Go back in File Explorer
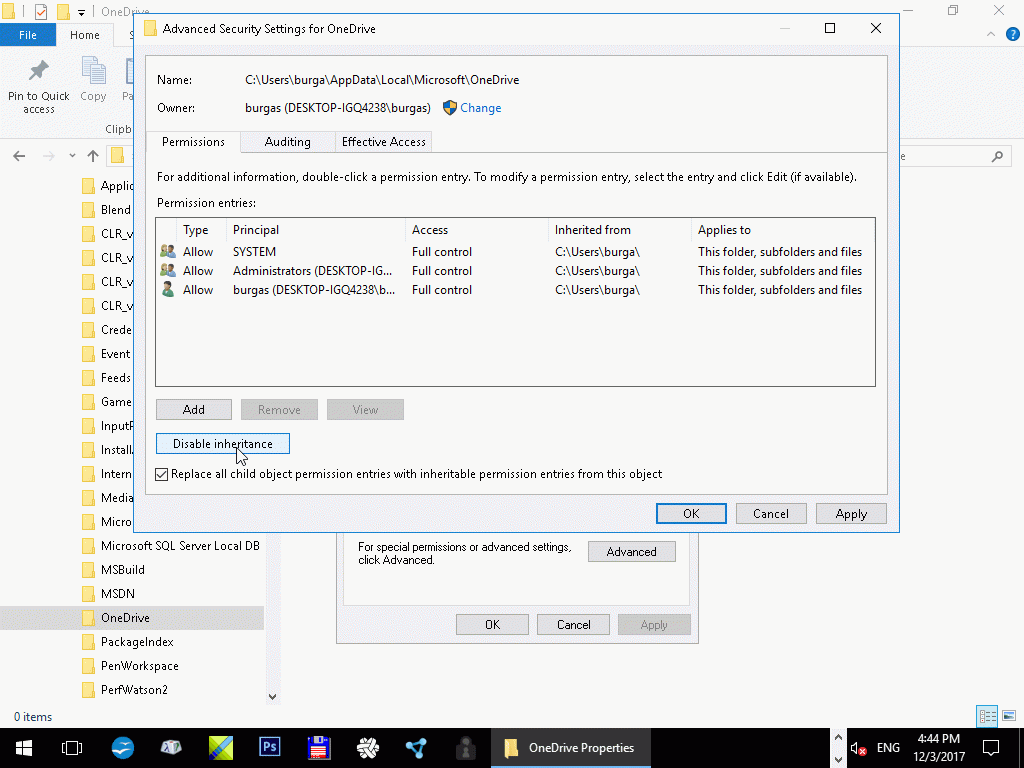 point(19,156)
